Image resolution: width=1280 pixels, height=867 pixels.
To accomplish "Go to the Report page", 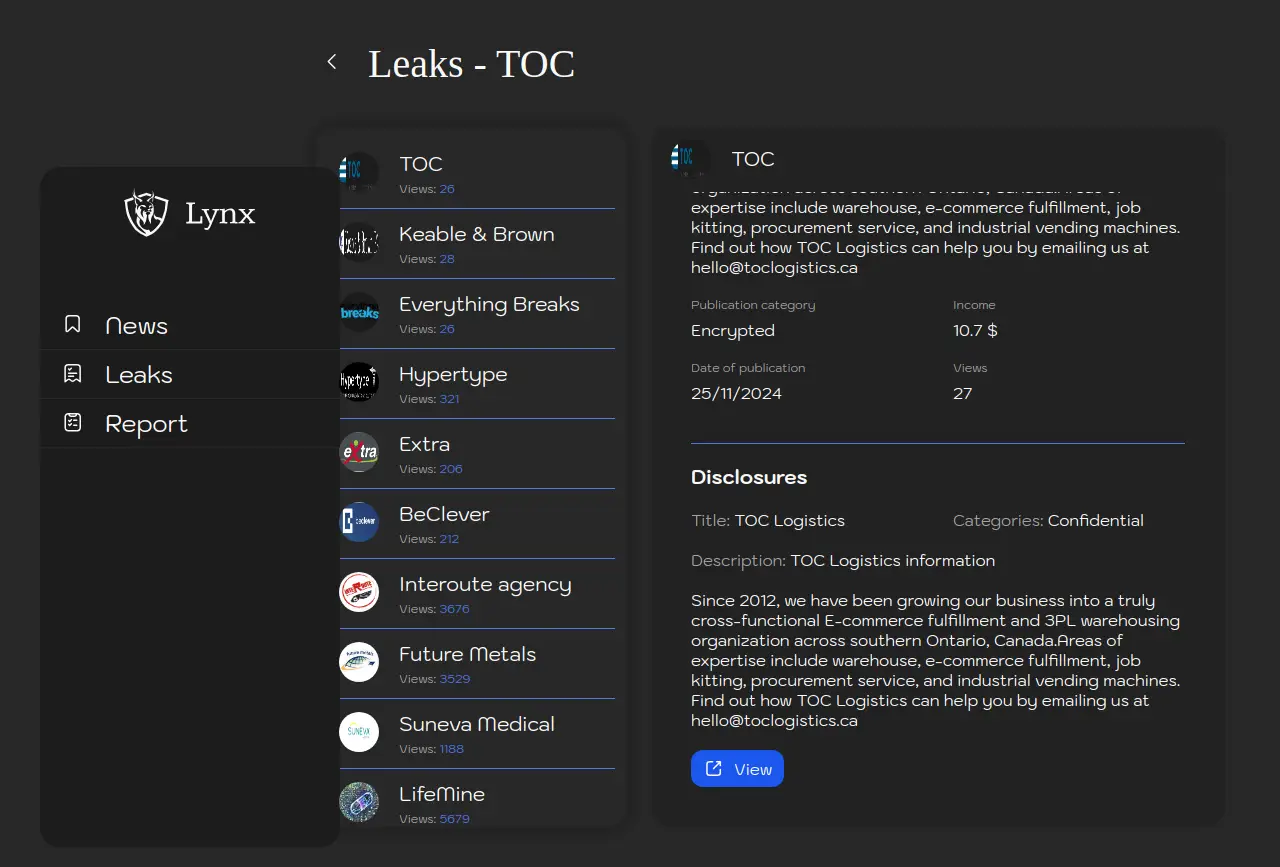I will pos(146,424).
